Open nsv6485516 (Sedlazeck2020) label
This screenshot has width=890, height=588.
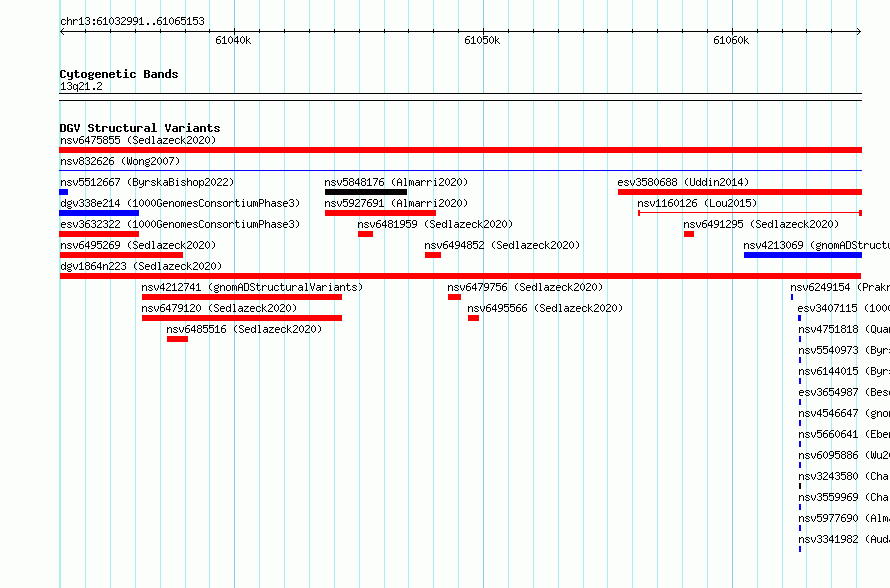[244, 329]
